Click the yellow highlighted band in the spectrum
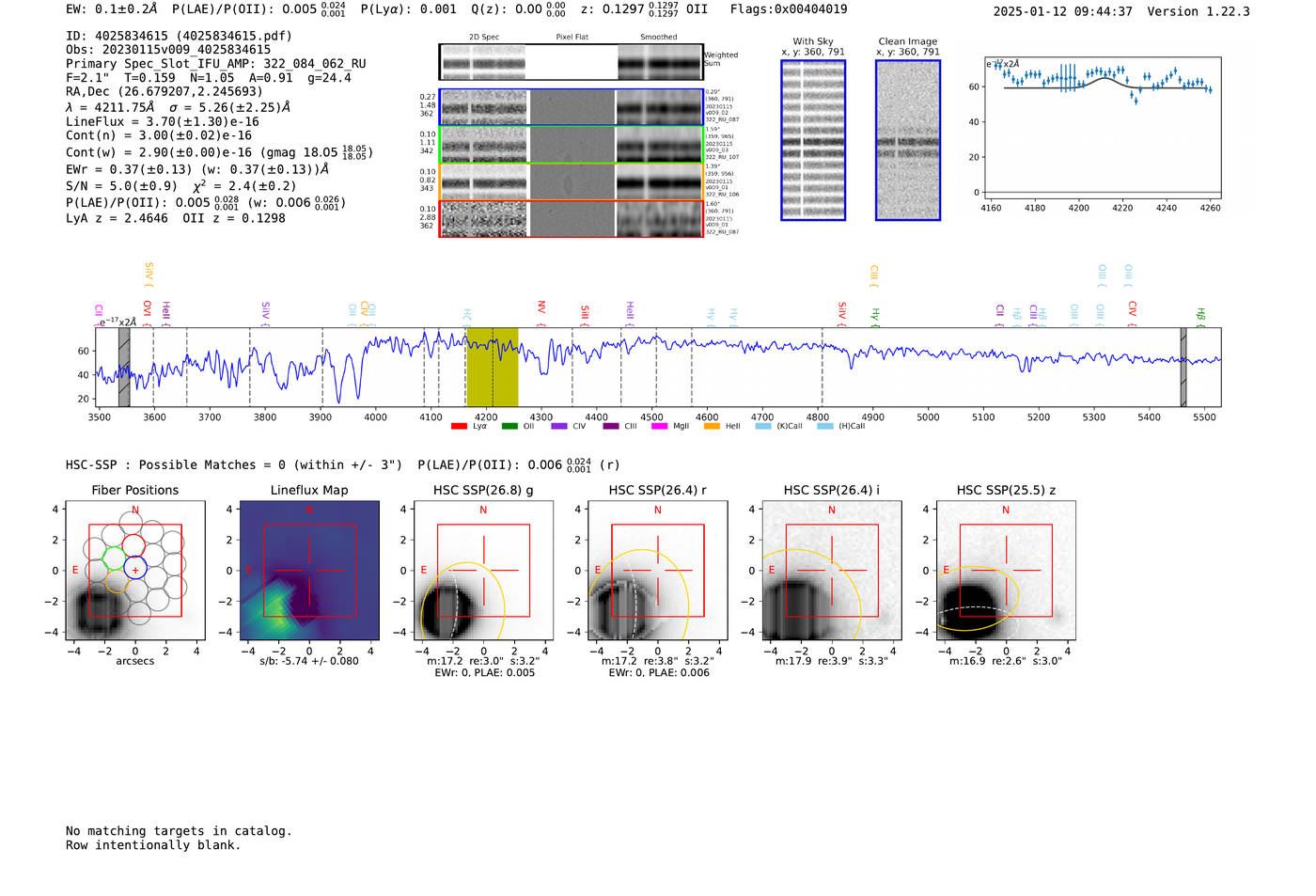This screenshot has width=1316, height=896. tap(493, 367)
